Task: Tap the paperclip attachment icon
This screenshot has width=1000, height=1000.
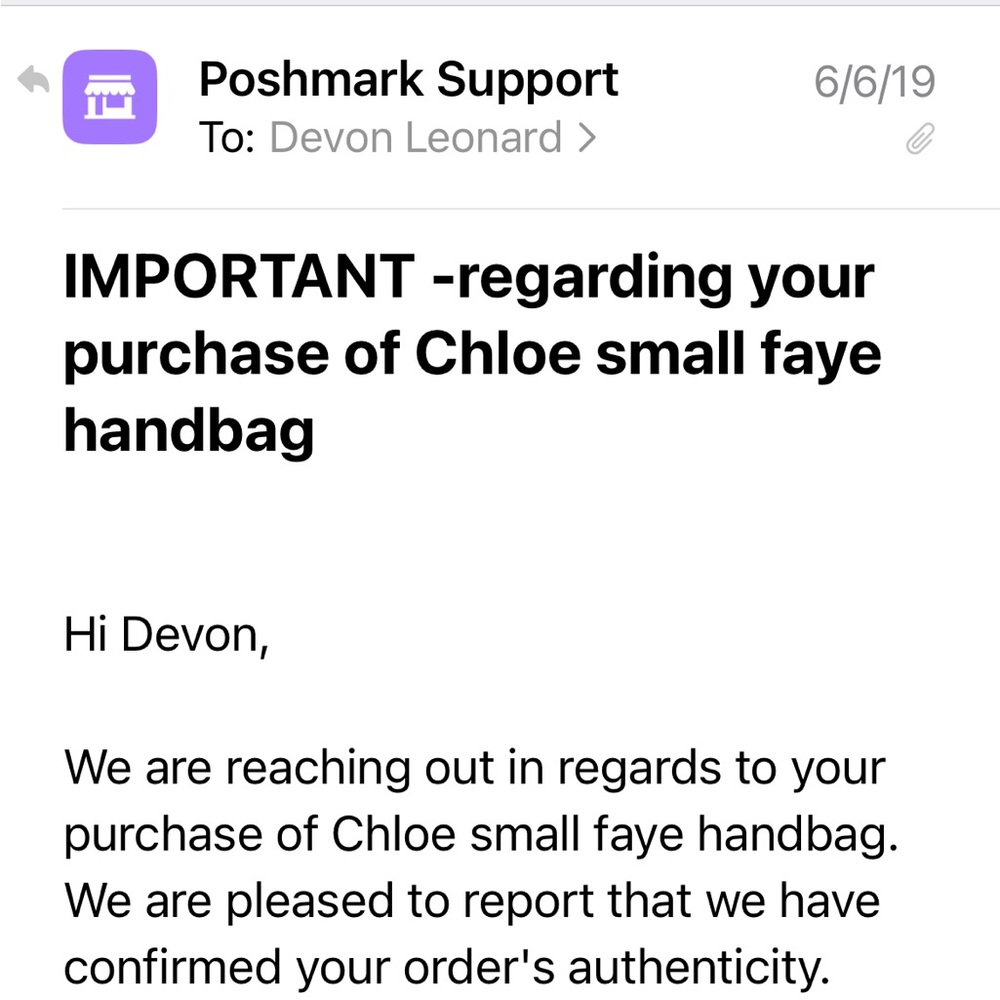Action: pos(920,138)
